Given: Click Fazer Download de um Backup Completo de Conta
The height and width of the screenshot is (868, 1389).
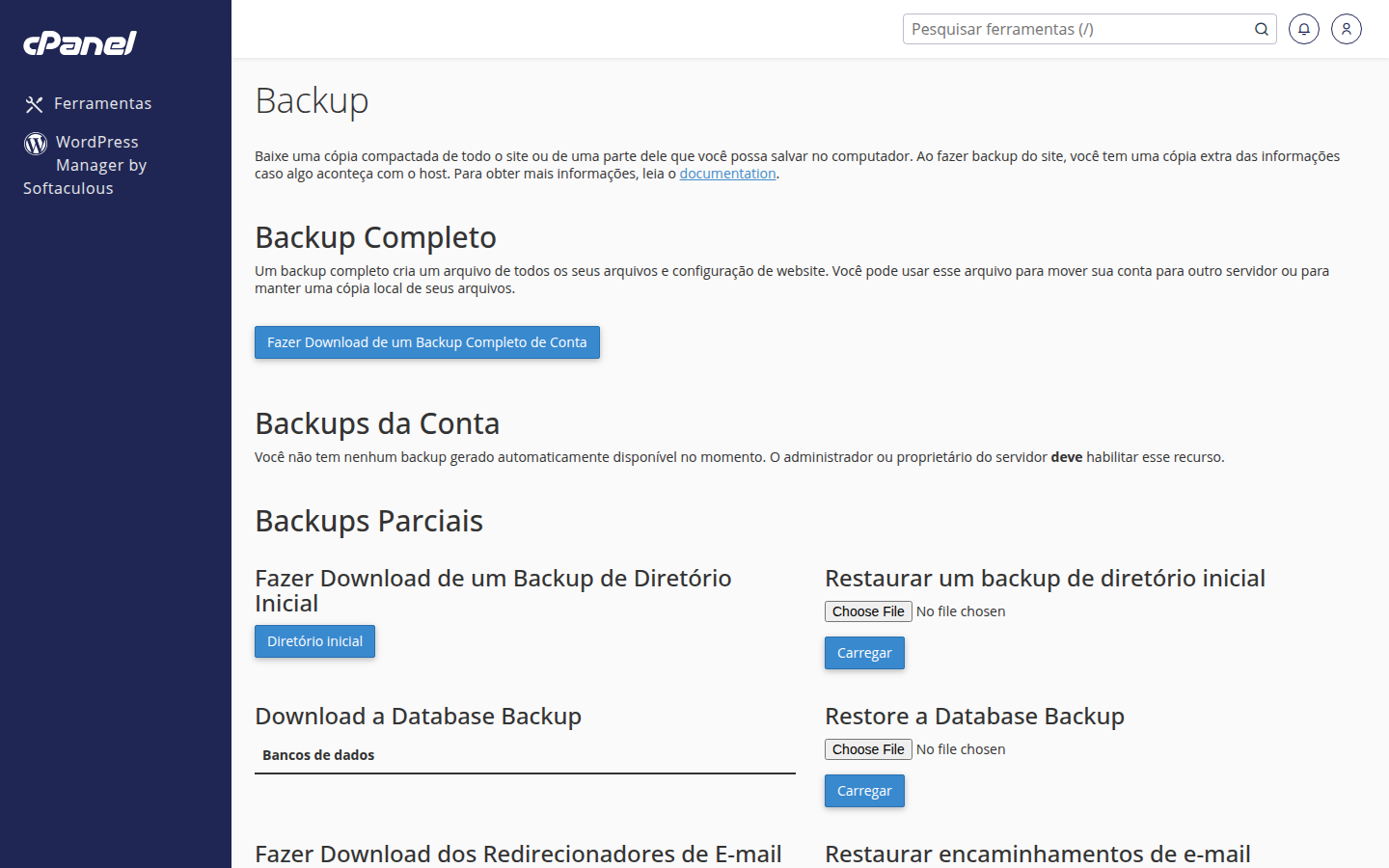Looking at the screenshot, I should pyautogui.click(x=427, y=342).
